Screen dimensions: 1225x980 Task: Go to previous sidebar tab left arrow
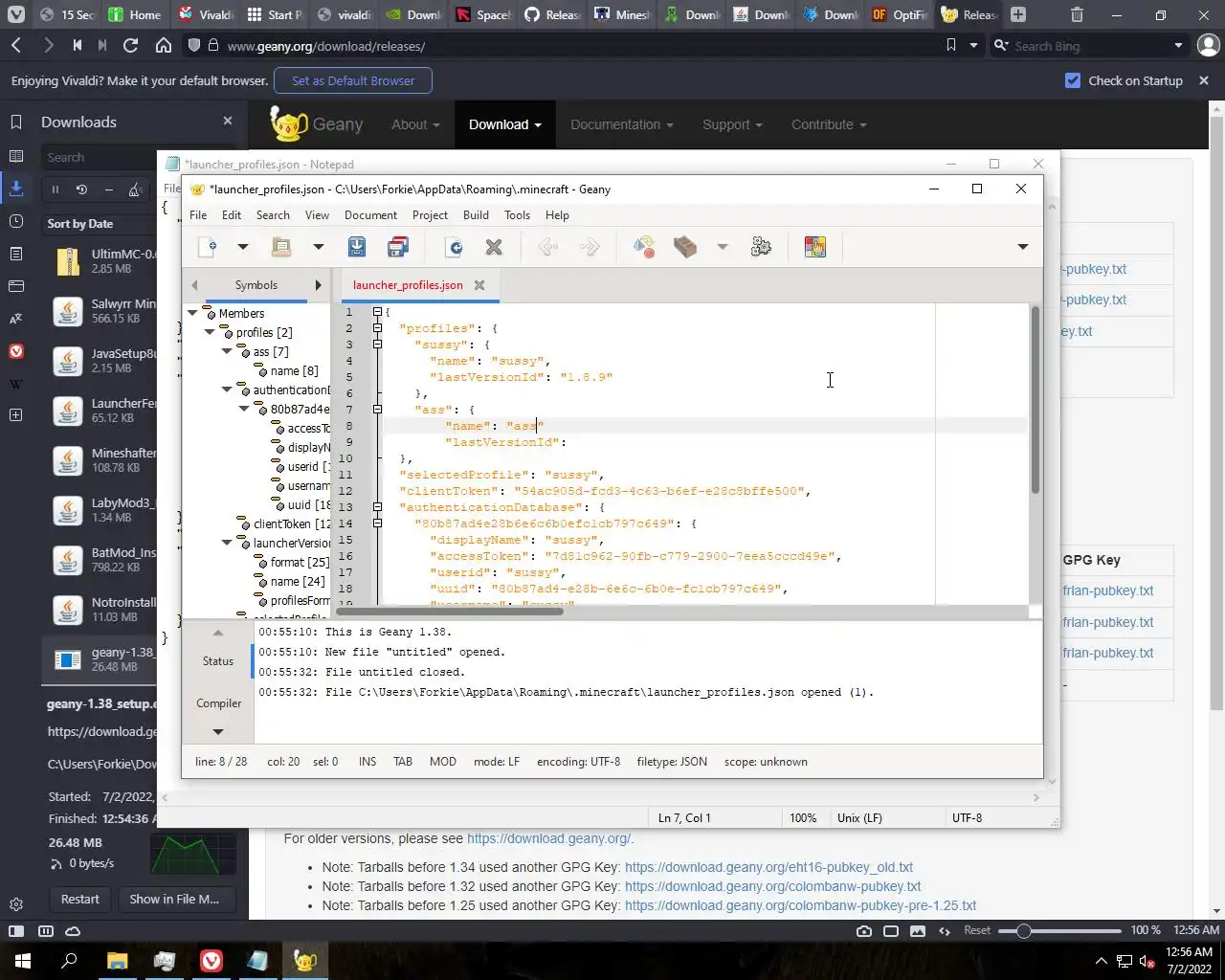[x=194, y=285]
